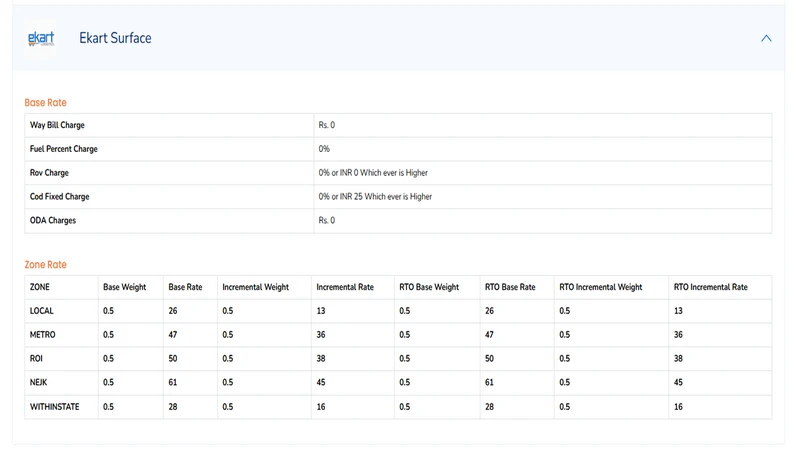
Task: Click LOCAL row Base Weight 0.5
Action: coord(108,311)
